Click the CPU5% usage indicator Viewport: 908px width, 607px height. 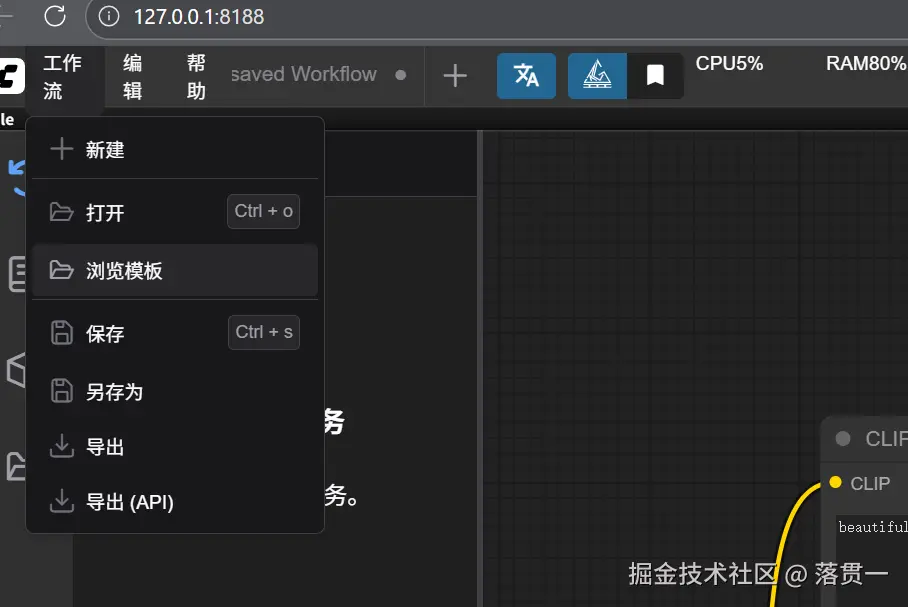[729, 63]
